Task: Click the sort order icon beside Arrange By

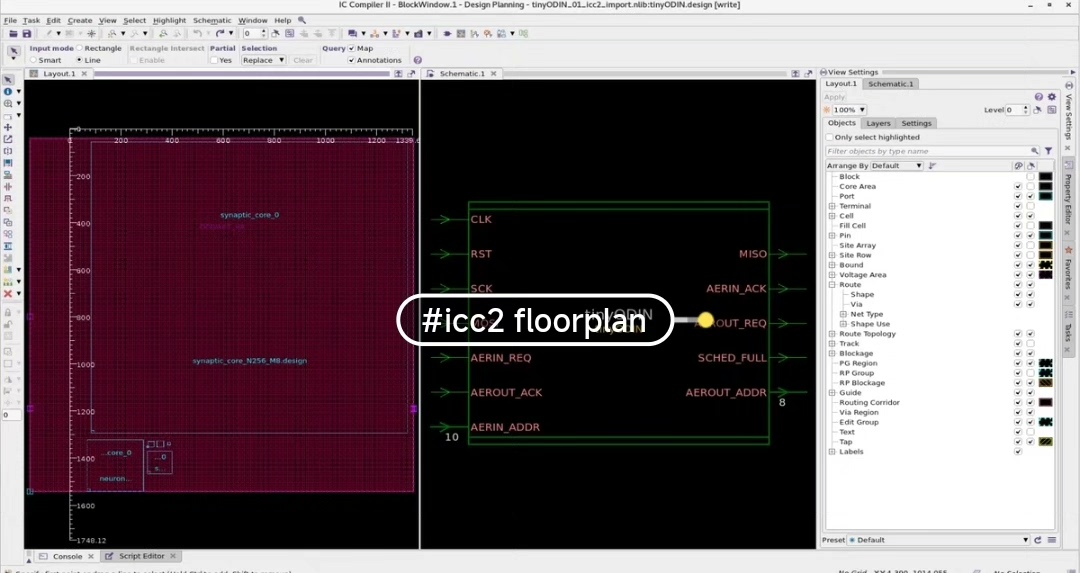Action: pos(933,166)
